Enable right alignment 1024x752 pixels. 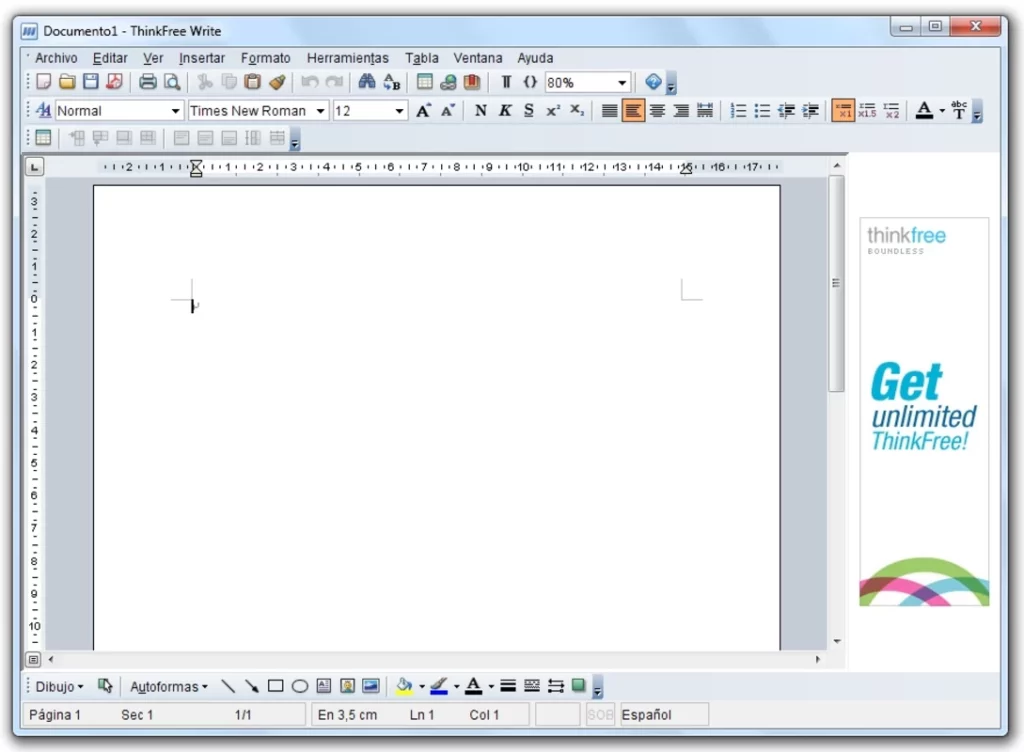pyautogui.click(x=681, y=111)
